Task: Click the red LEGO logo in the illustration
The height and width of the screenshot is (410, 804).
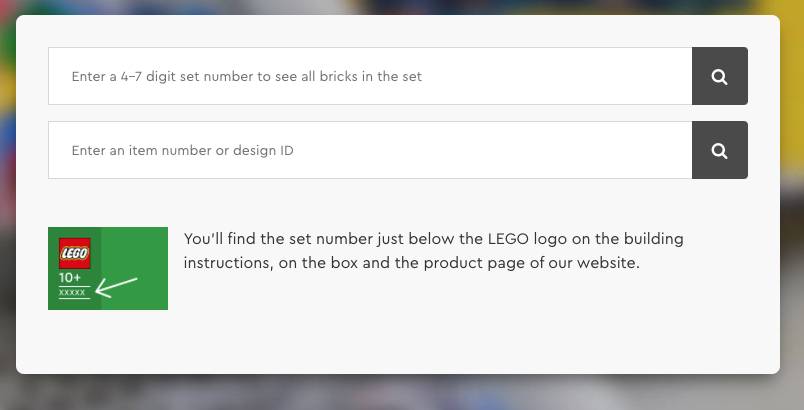Action: click(74, 253)
